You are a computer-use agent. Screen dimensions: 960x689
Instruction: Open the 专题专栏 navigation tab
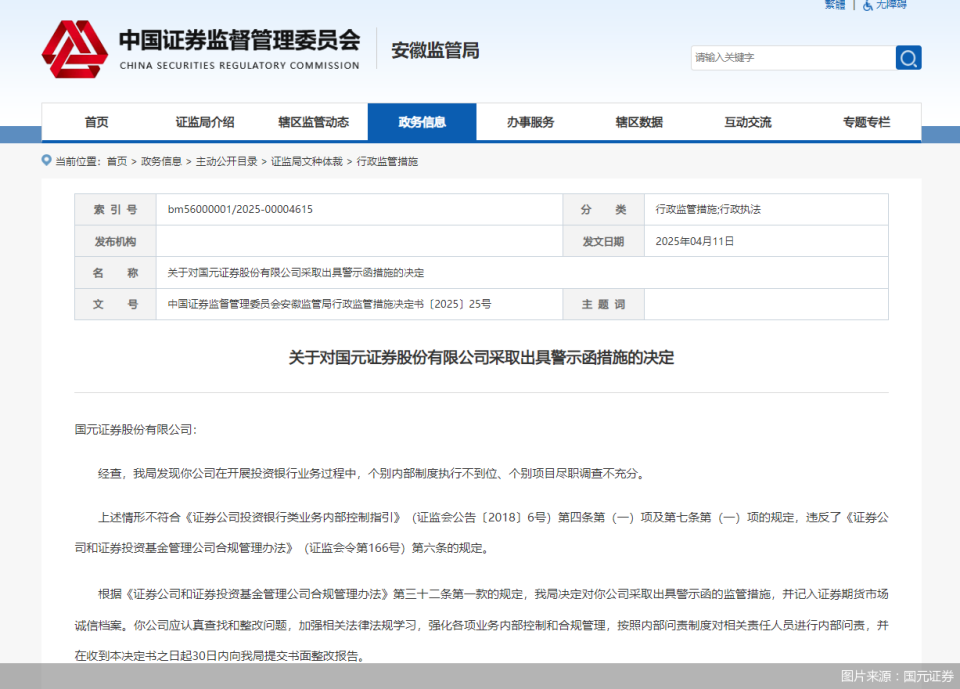pyautogui.click(x=866, y=122)
